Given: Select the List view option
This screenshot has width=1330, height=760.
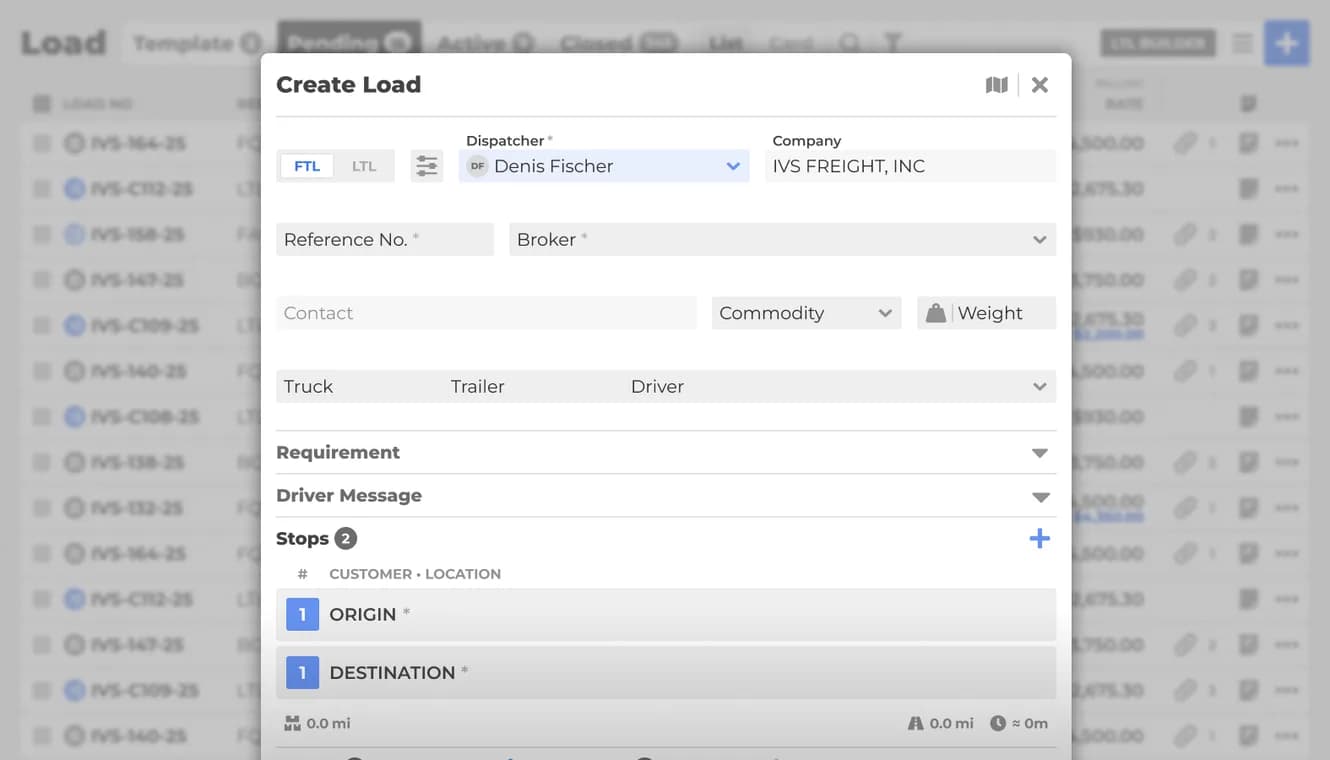Looking at the screenshot, I should [726, 43].
